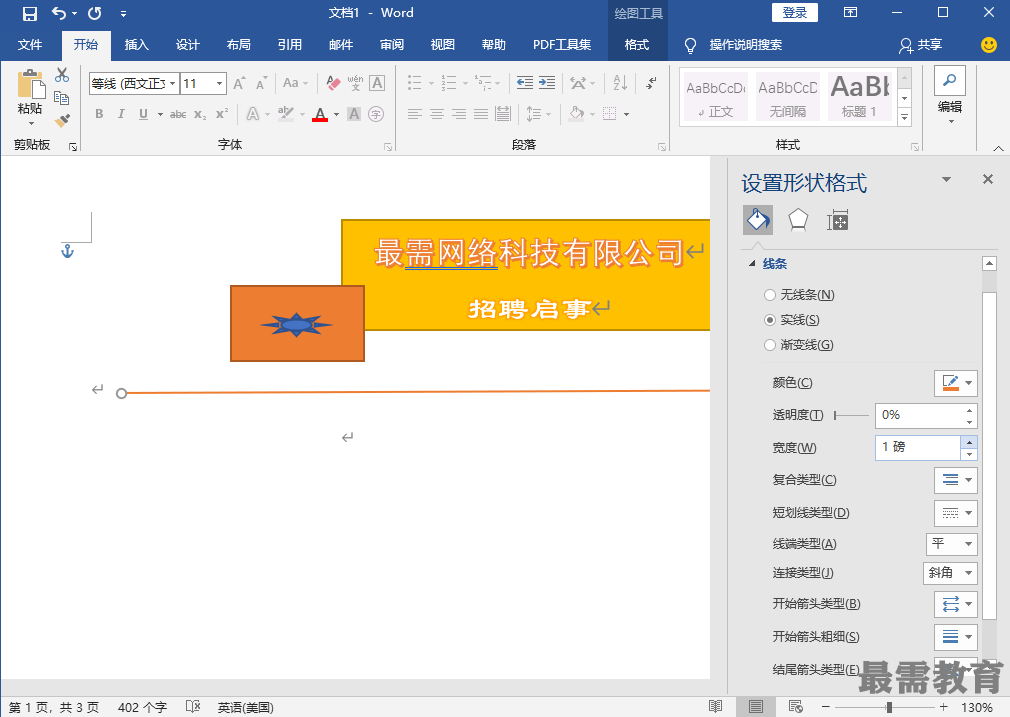Sort text with the A-Z icon
The width and height of the screenshot is (1010, 717).
(x=620, y=82)
